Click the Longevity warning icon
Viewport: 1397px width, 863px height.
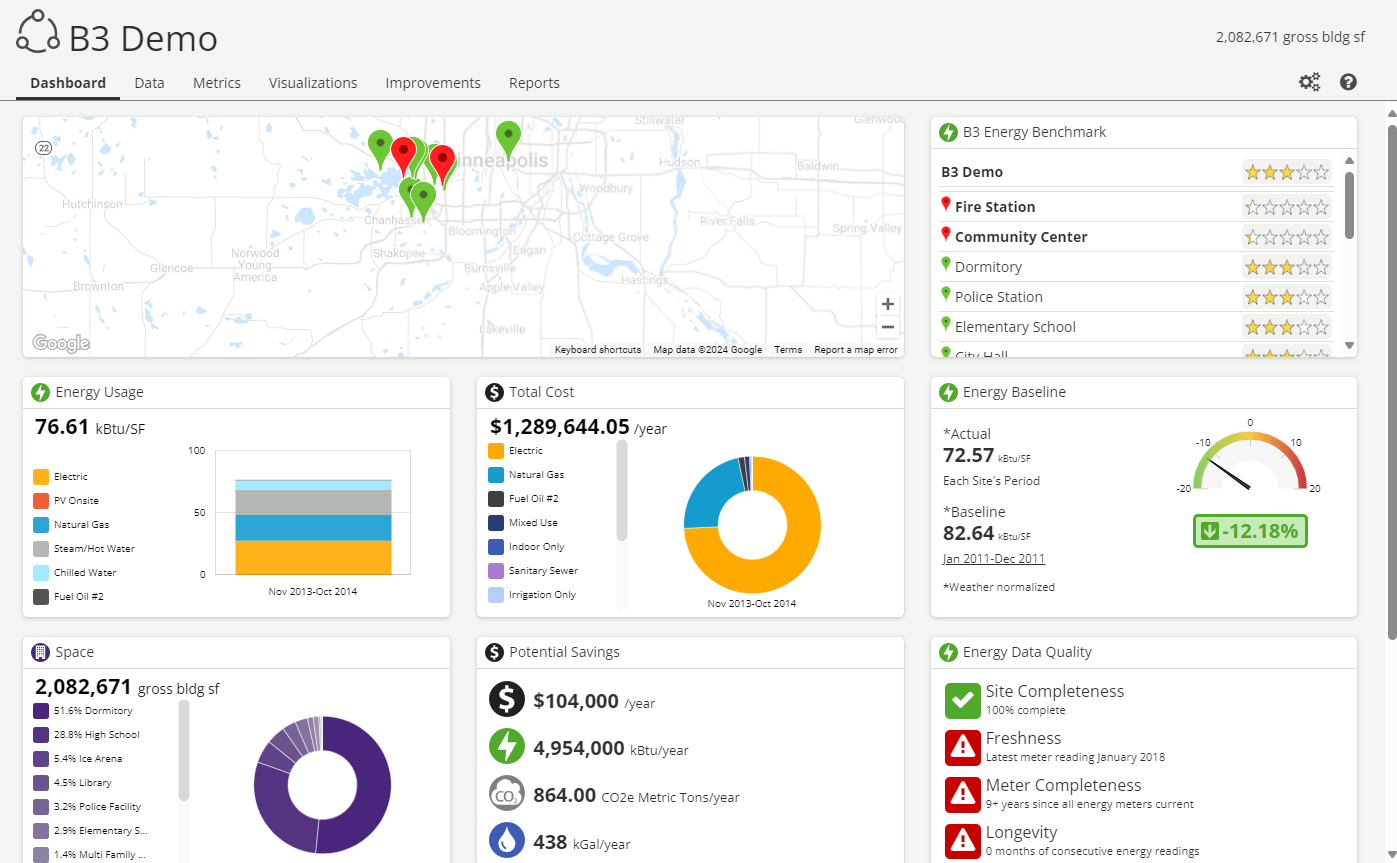click(962, 842)
